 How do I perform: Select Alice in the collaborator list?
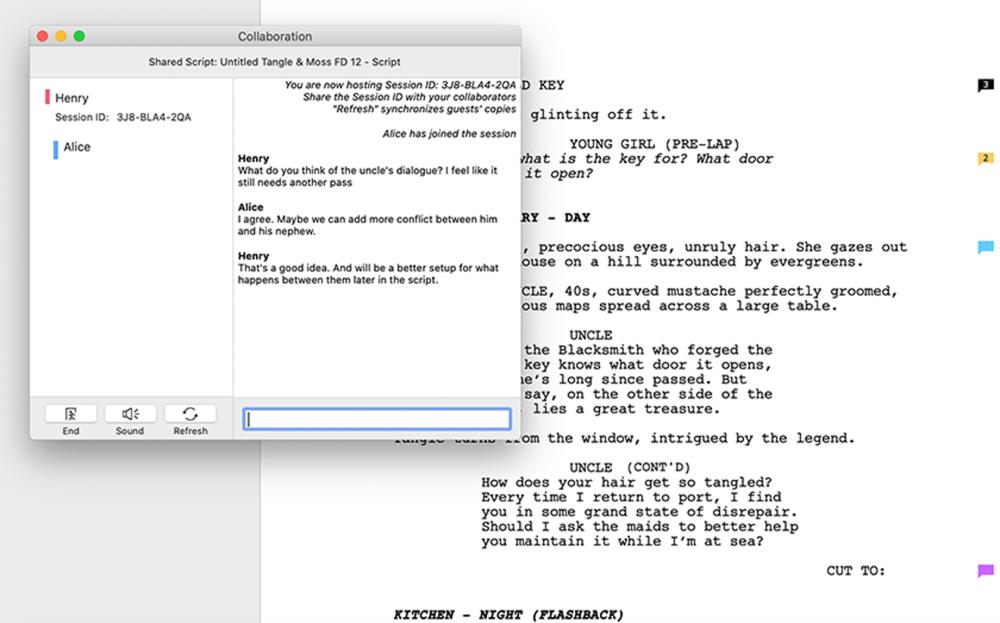coord(77,147)
